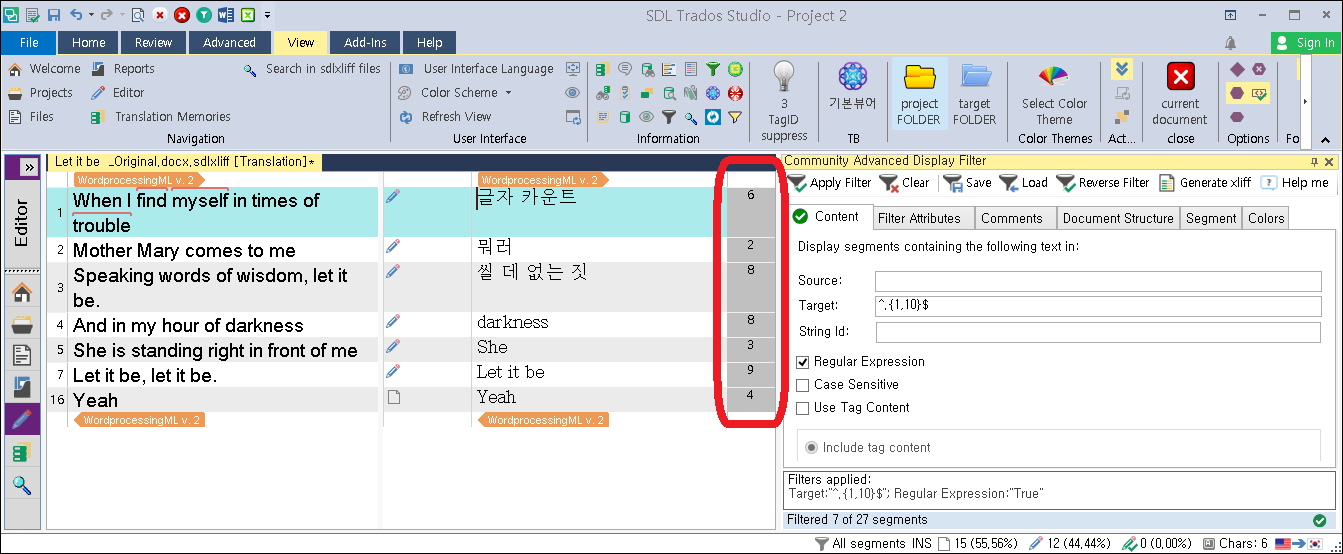
Task: Open Projects from the Navigation group
Action: [x=40, y=93]
